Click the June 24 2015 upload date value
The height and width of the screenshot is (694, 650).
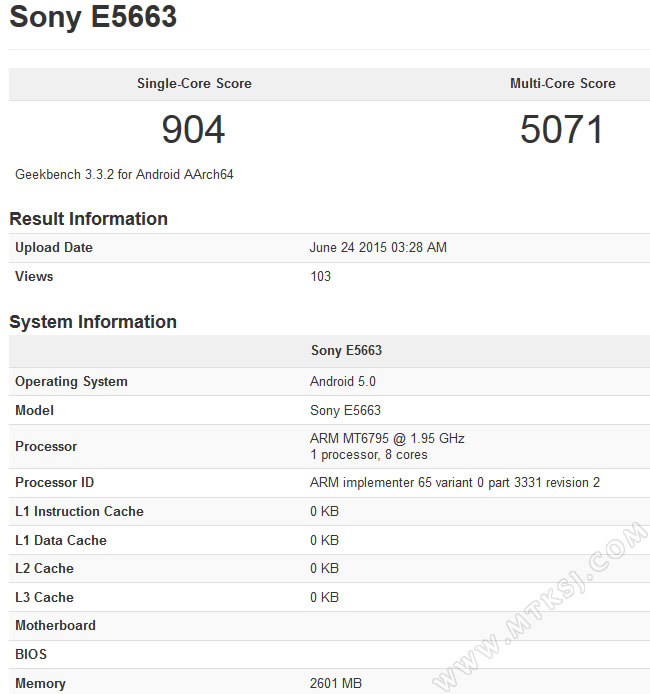pos(378,248)
